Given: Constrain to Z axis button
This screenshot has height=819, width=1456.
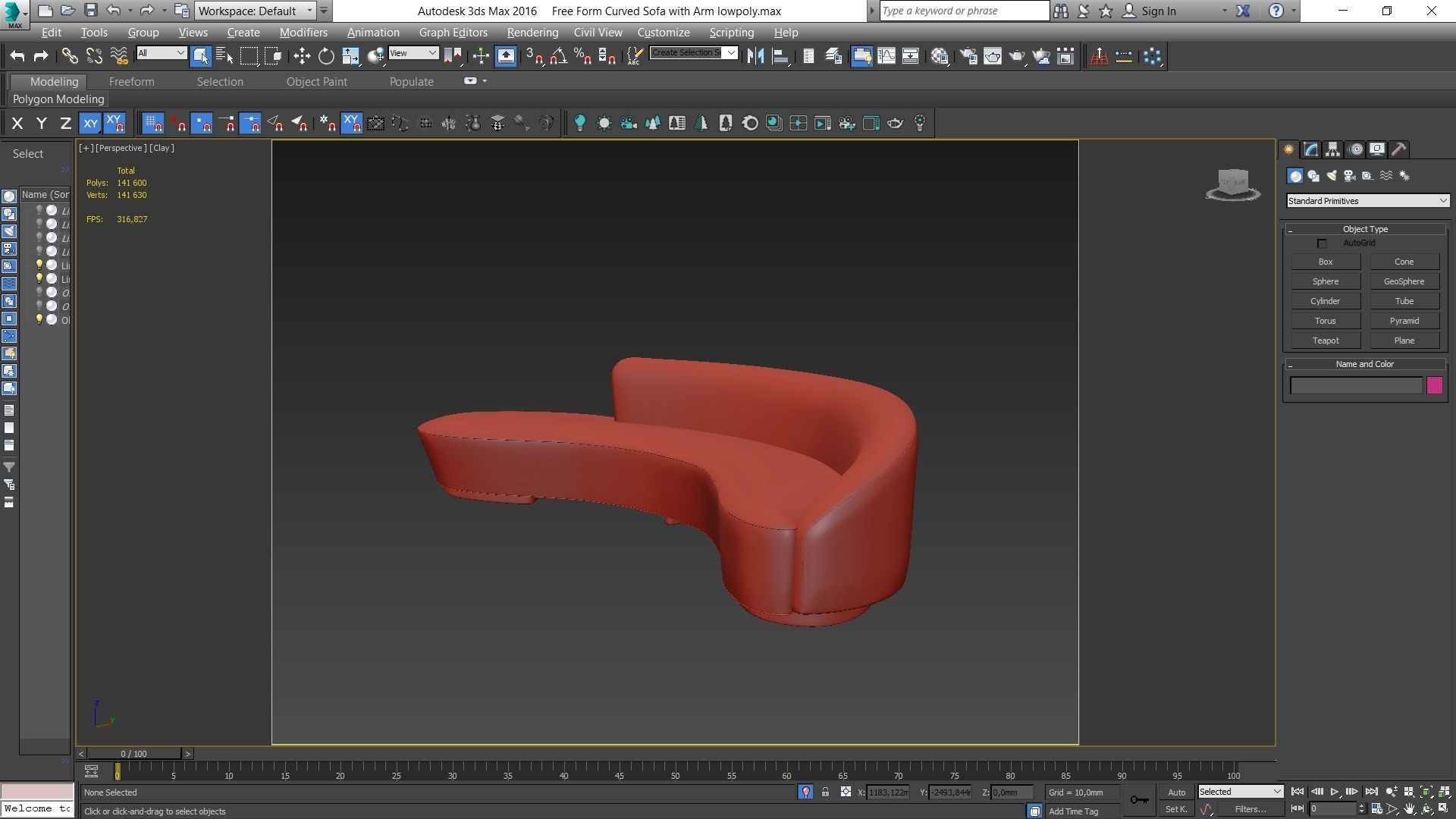Looking at the screenshot, I should [x=66, y=124].
